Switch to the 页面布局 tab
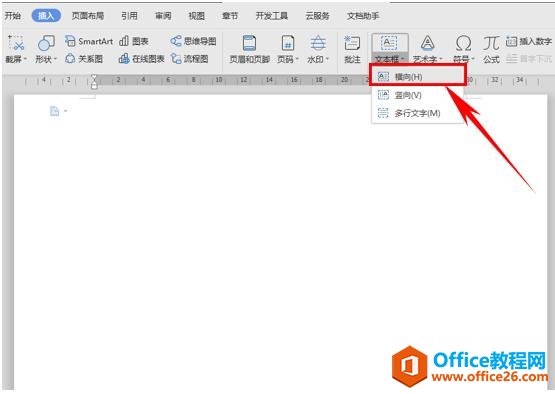The height and width of the screenshot is (394, 555). click(x=88, y=16)
